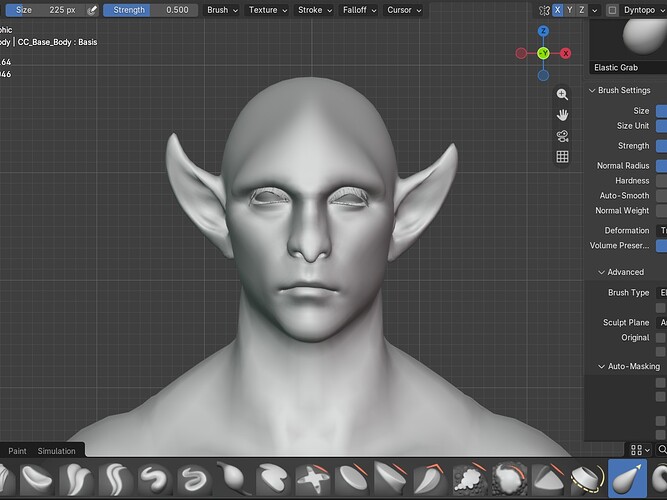Viewport: 667px width, 500px height.
Task: Select the rough-edged crater brush icon
Action: coord(510,479)
